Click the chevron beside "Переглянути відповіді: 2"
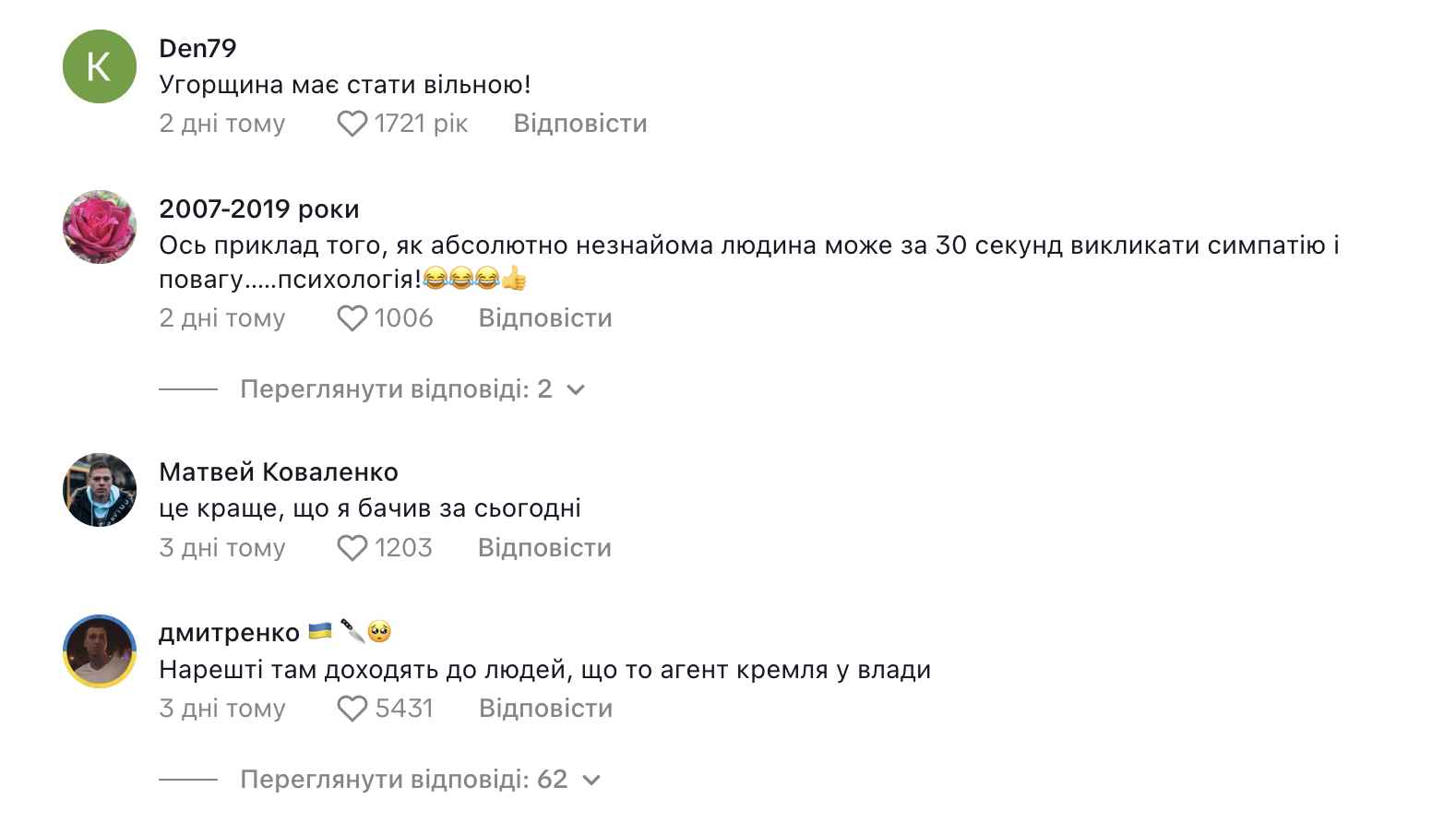Image resolution: width=1456 pixels, height=823 pixels. coord(576,390)
